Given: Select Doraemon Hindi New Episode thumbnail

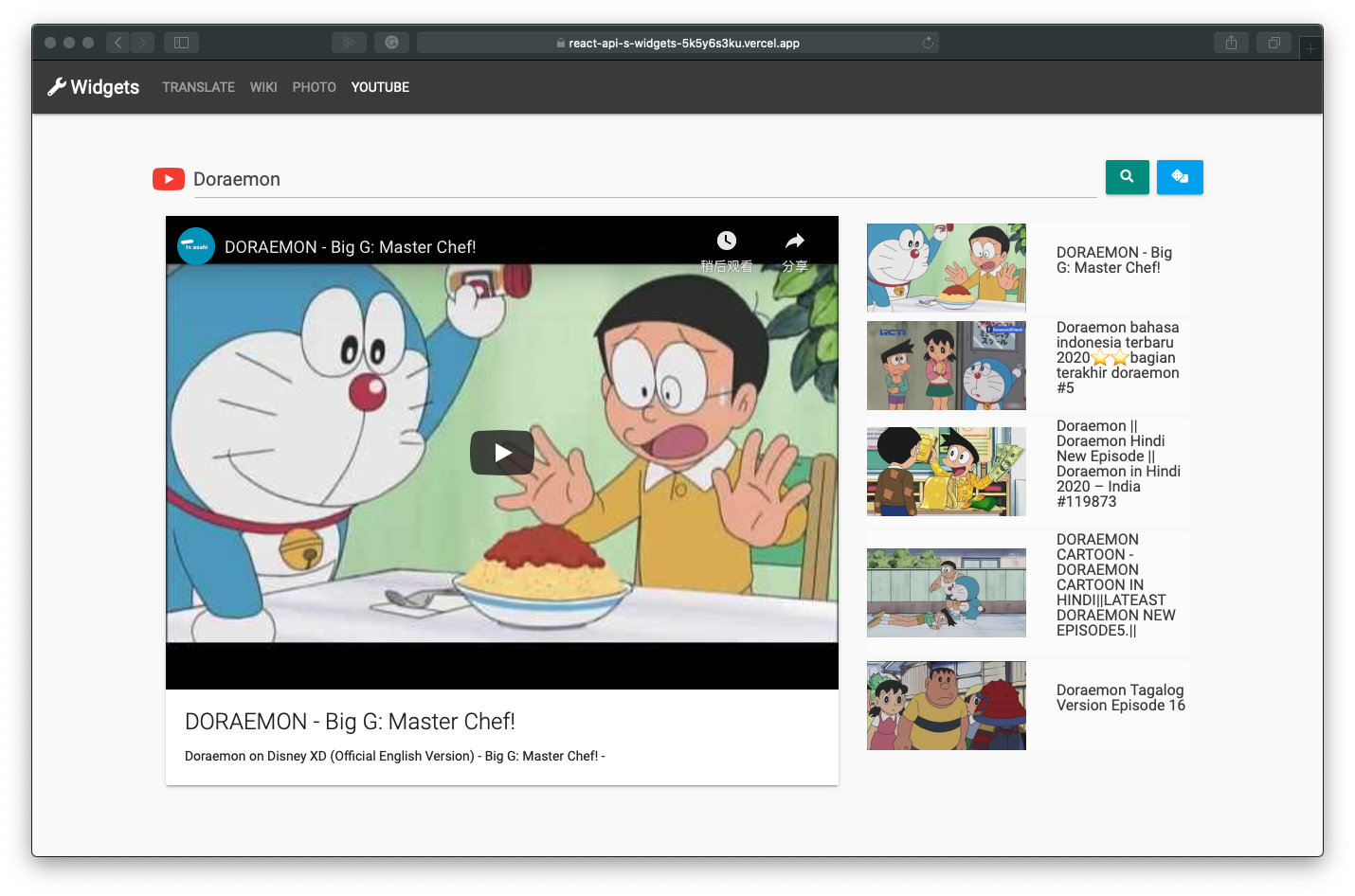Looking at the screenshot, I should pos(946,472).
